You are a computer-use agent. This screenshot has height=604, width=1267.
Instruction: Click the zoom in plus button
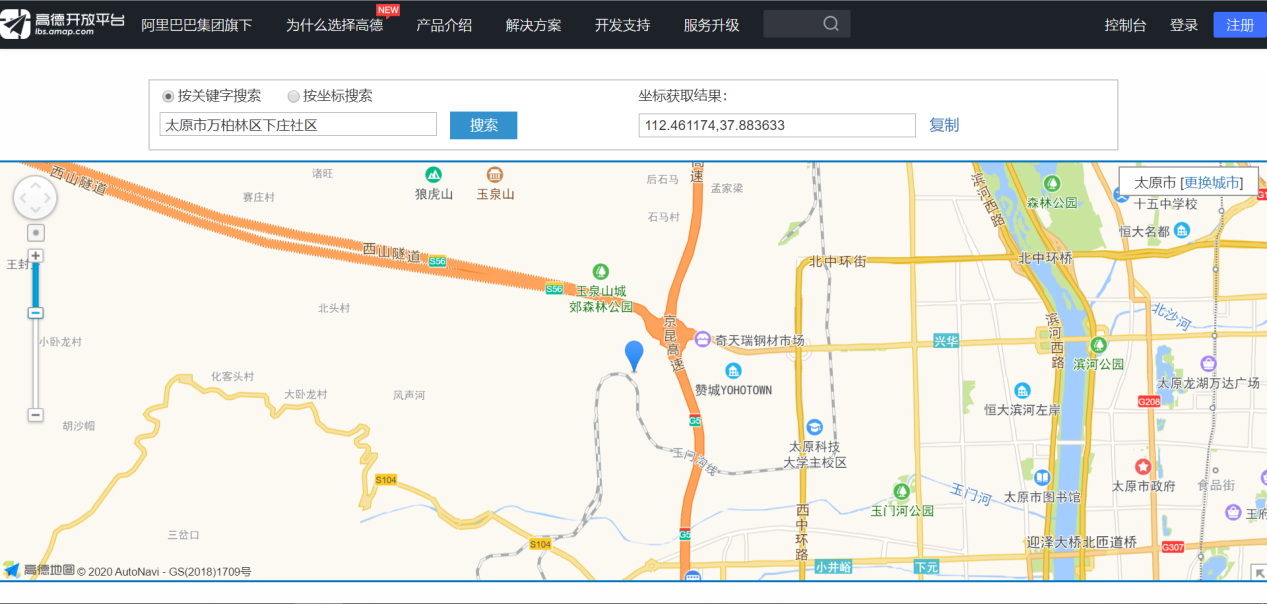point(36,256)
